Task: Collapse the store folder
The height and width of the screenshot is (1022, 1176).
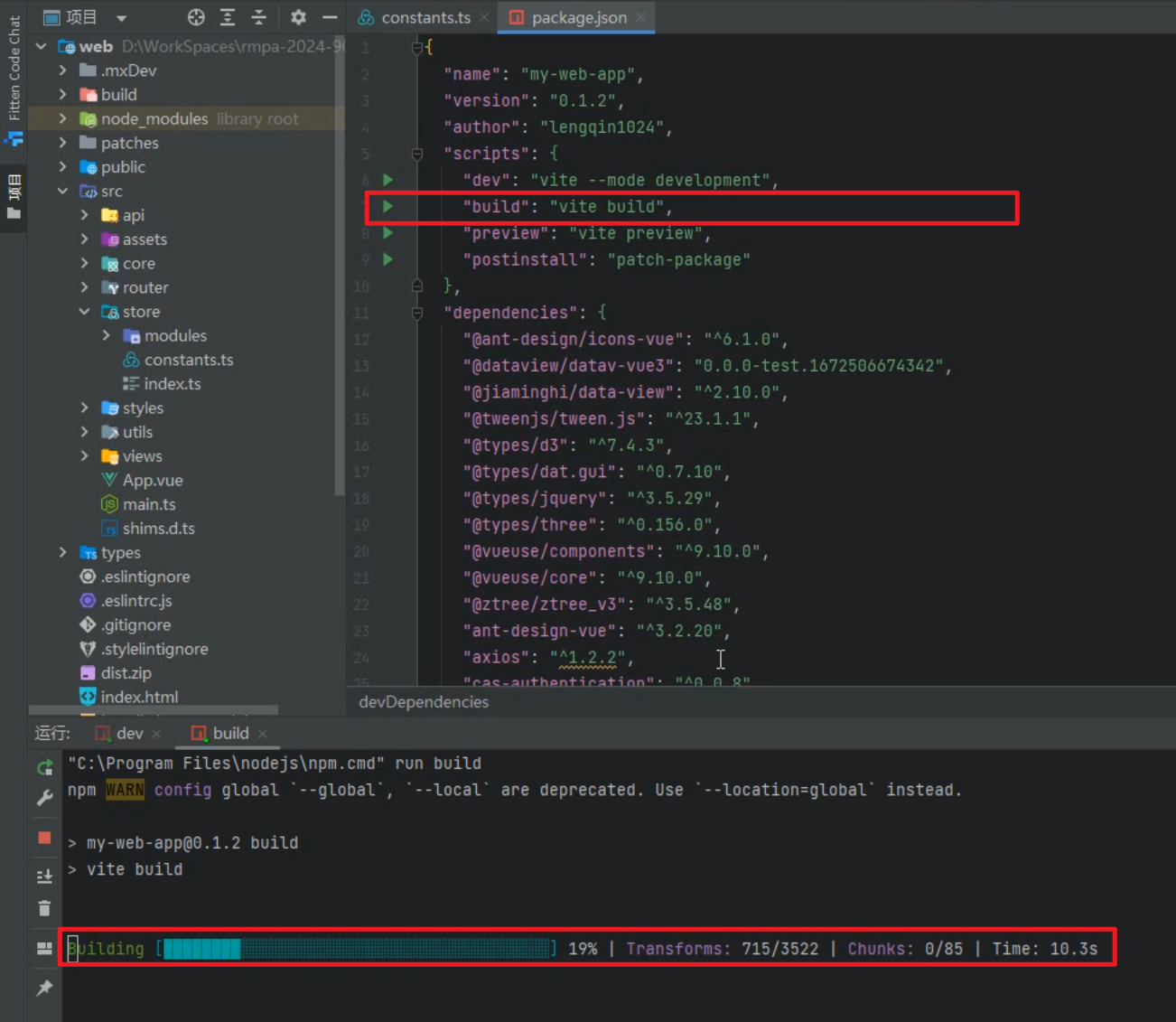Action: [84, 312]
